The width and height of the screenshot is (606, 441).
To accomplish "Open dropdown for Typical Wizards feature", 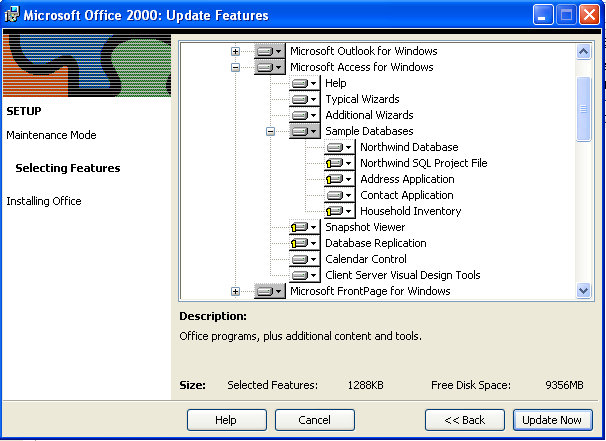I will click(305, 99).
